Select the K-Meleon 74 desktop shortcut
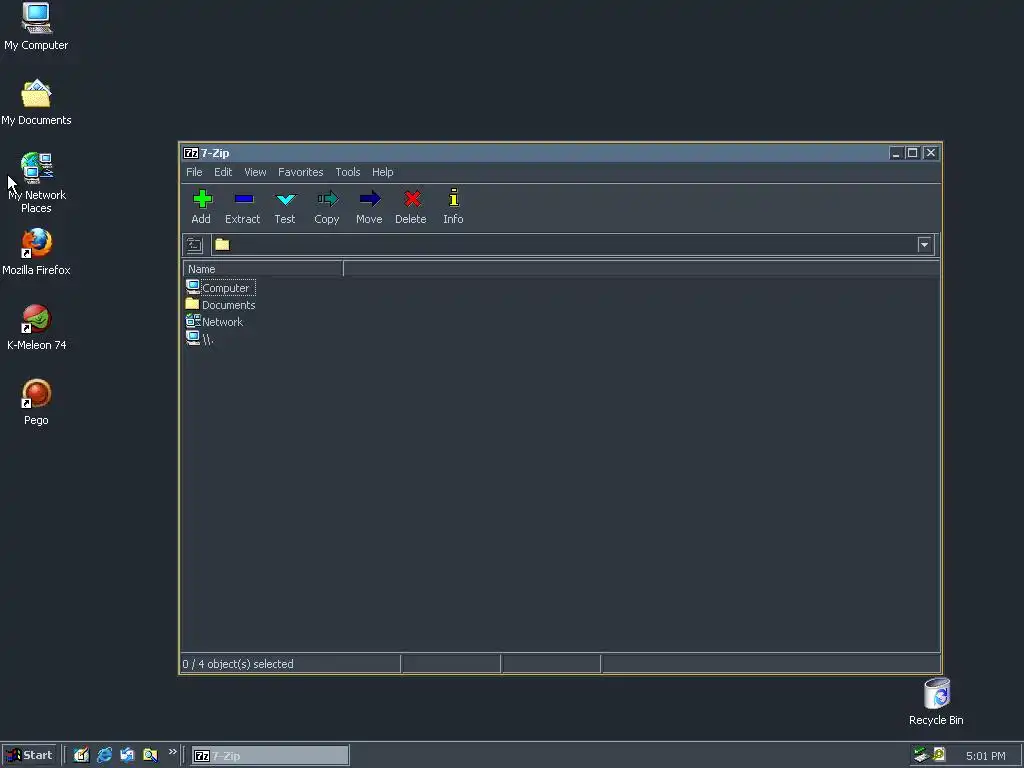The image size is (1024, 768). [x=36, y=327]
